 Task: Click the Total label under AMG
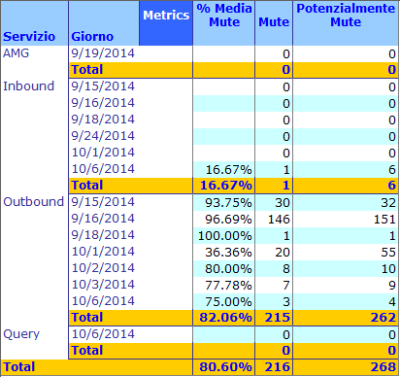[87, 70]
